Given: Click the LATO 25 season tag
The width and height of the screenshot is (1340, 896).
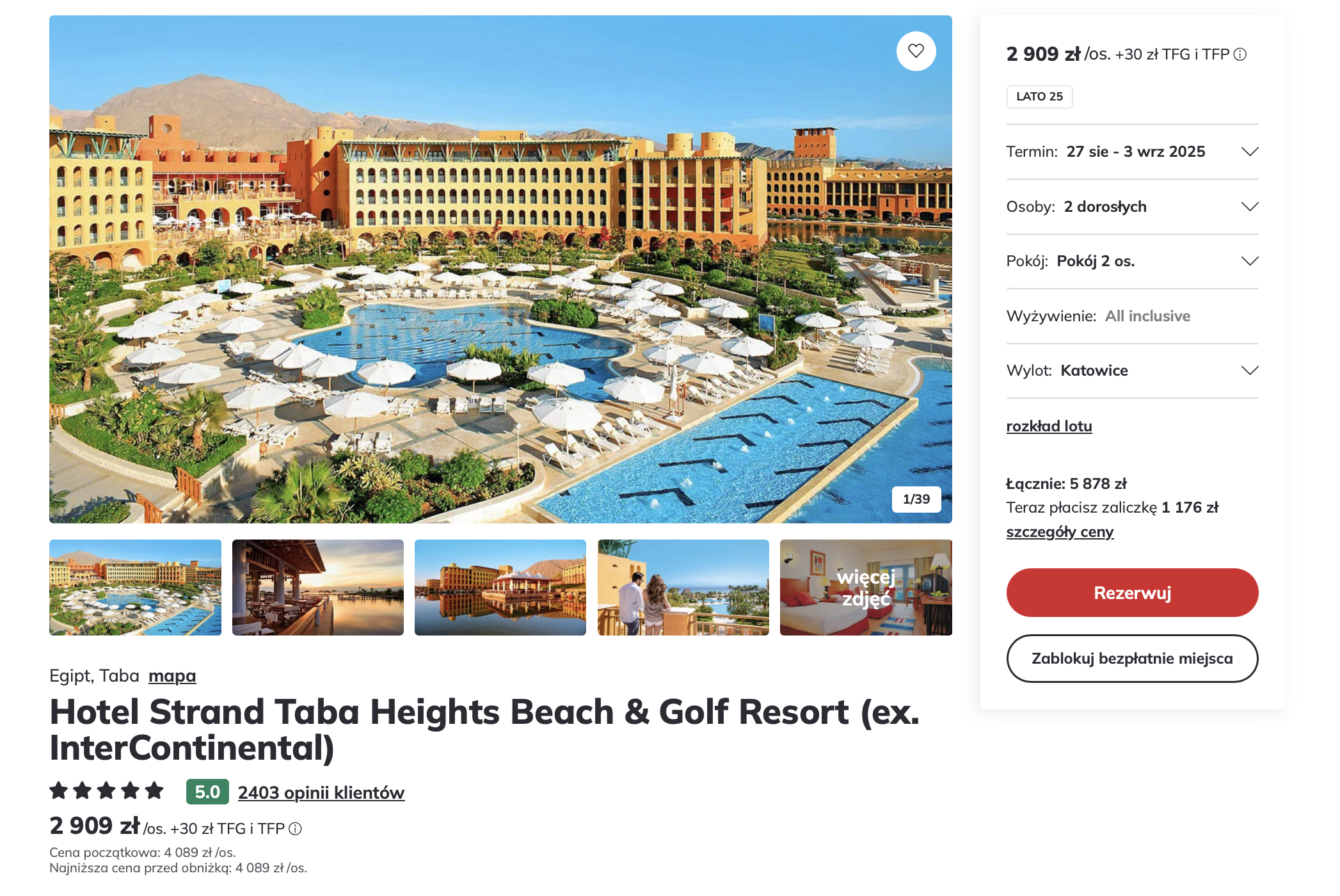Looking at the screenshot, I should pyautogui.click(x=1039, y=97).
